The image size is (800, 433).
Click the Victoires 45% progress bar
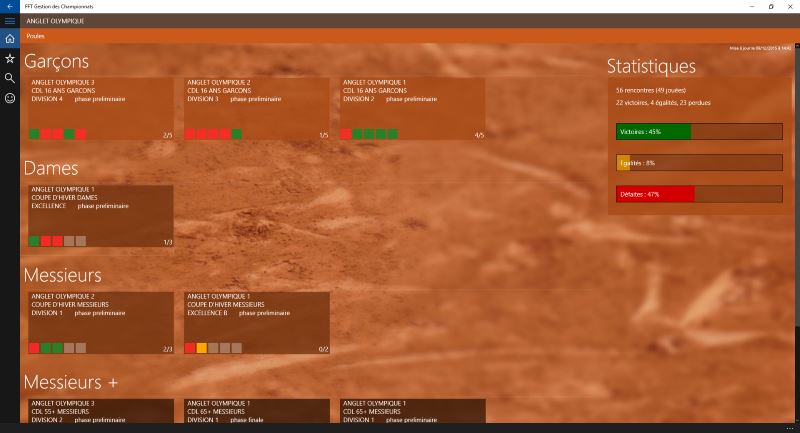tap(699, 132)
